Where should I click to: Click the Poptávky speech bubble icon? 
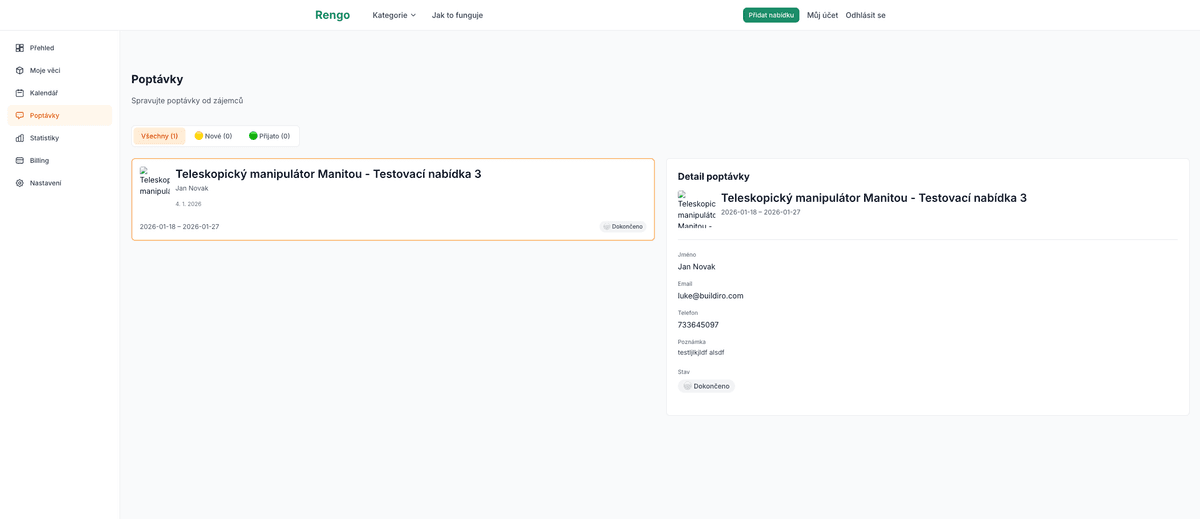pos(20,115)
